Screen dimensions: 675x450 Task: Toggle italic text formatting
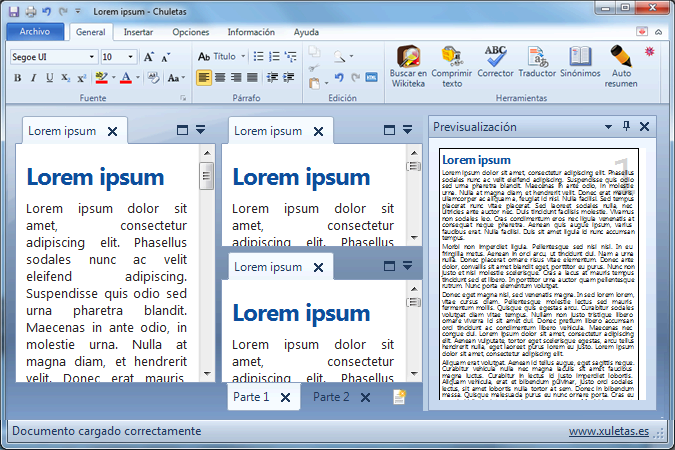34,78
